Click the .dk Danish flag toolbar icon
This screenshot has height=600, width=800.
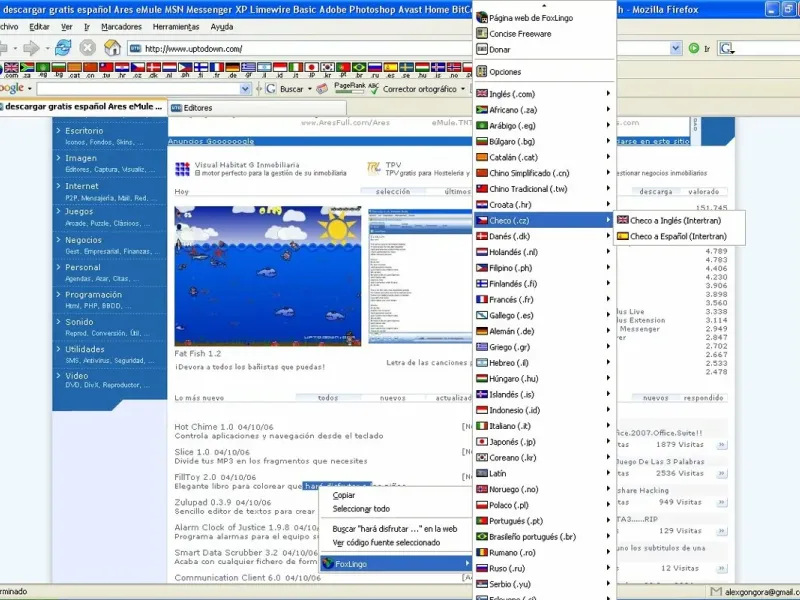(154, 68)
